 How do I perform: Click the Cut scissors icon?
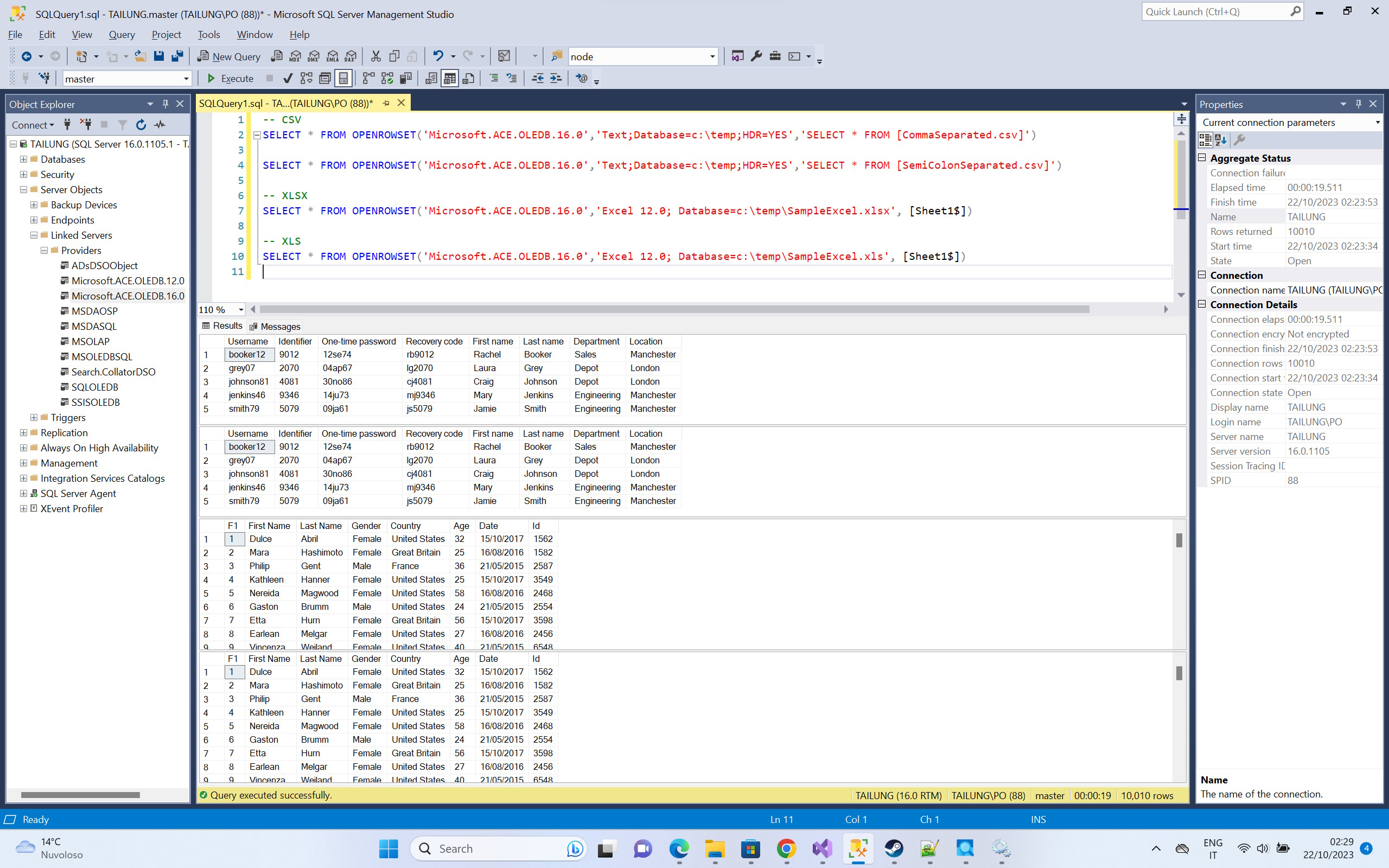pyautogui.click(x=376, y=56)
